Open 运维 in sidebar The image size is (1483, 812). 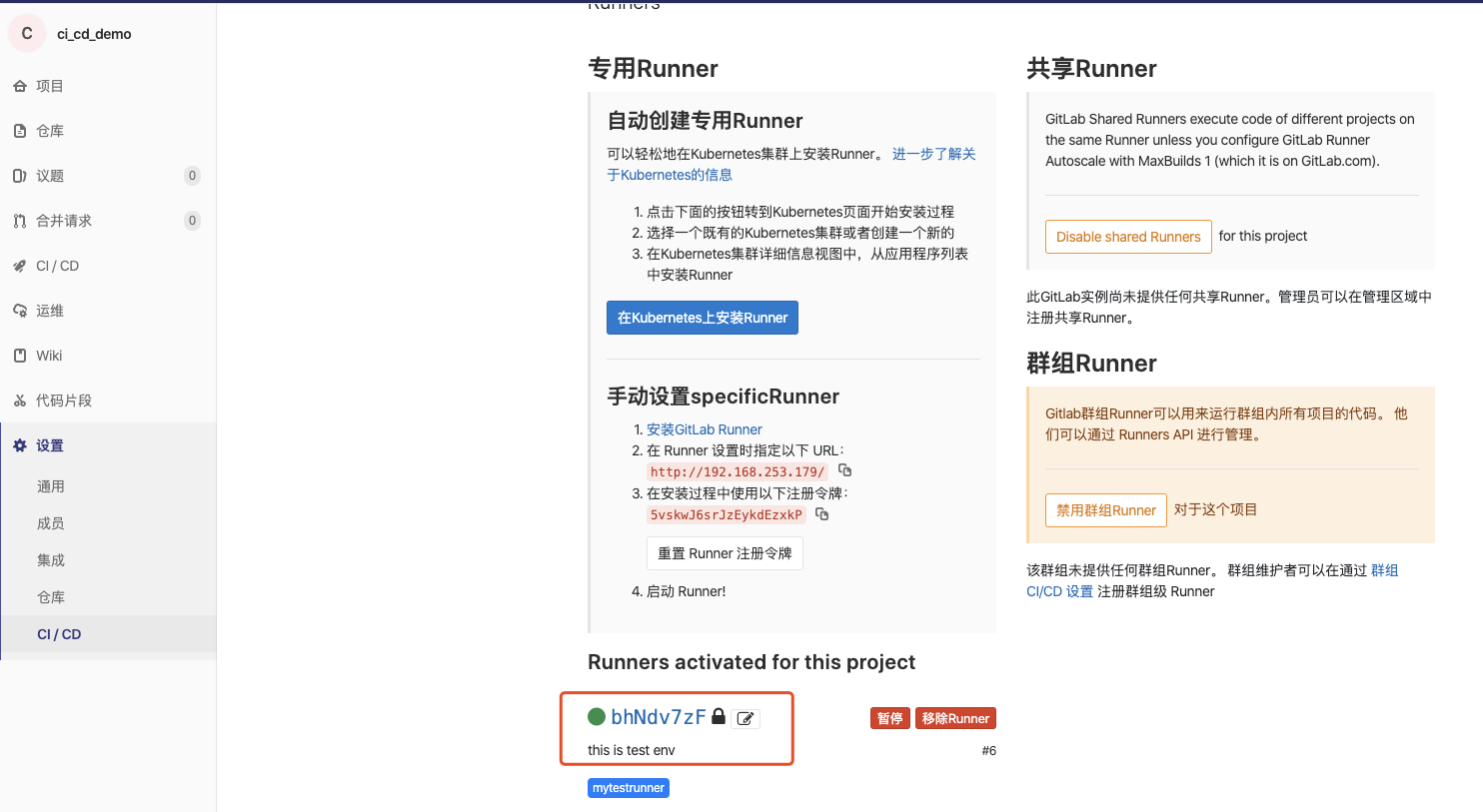[50, 311]
